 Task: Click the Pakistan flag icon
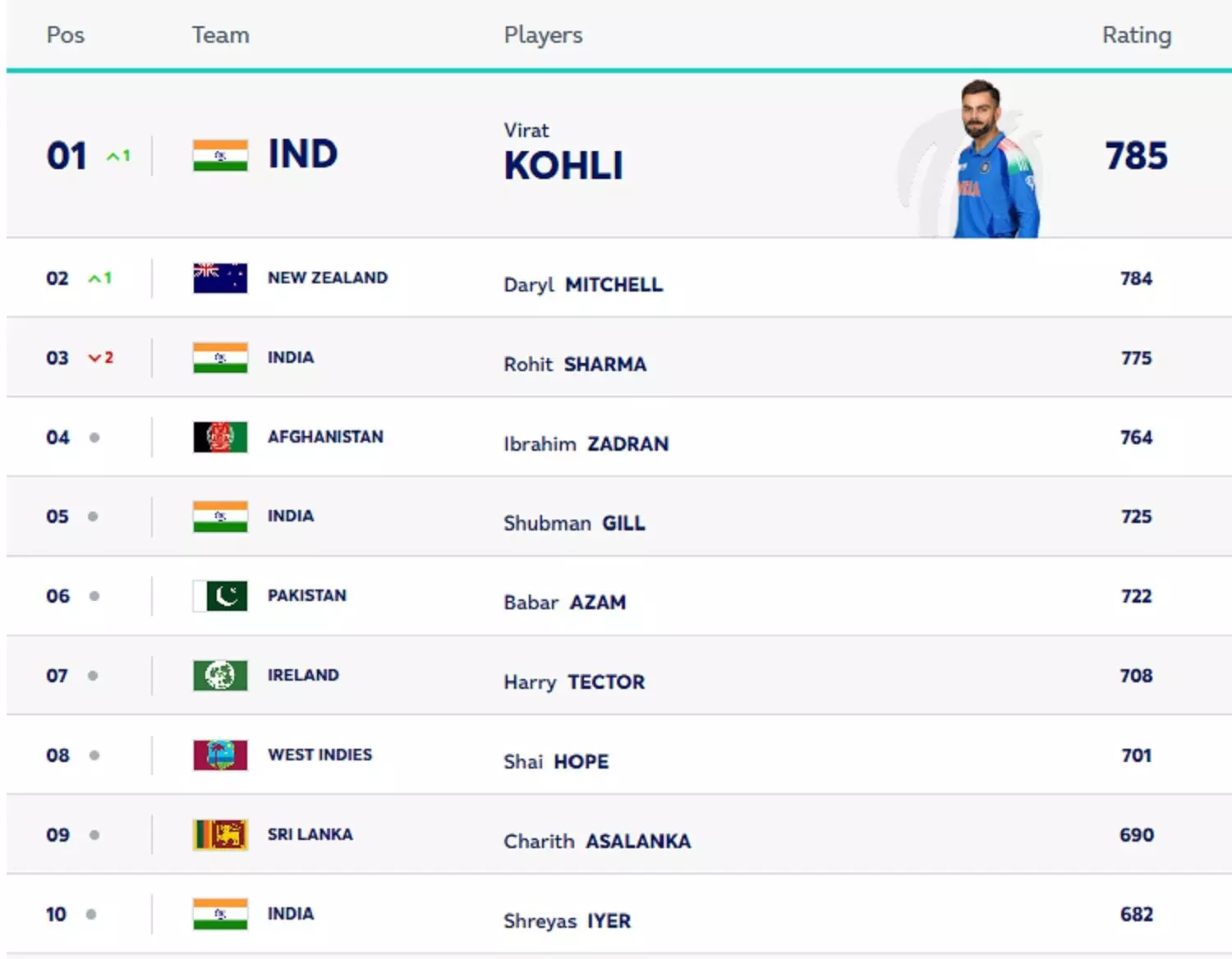[220, 596]
